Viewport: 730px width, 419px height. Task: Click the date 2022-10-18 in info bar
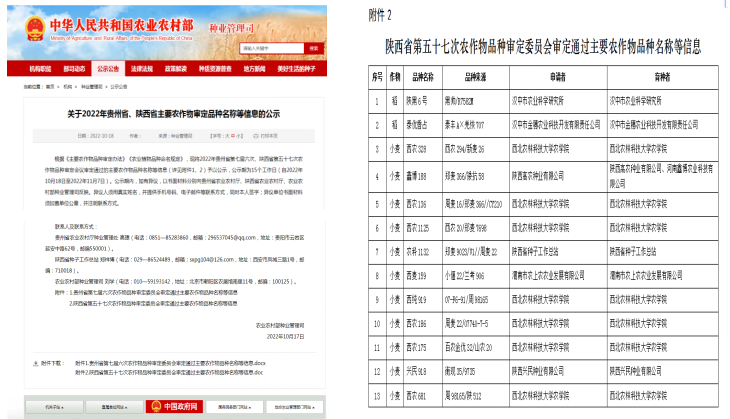tap(96, 136)
